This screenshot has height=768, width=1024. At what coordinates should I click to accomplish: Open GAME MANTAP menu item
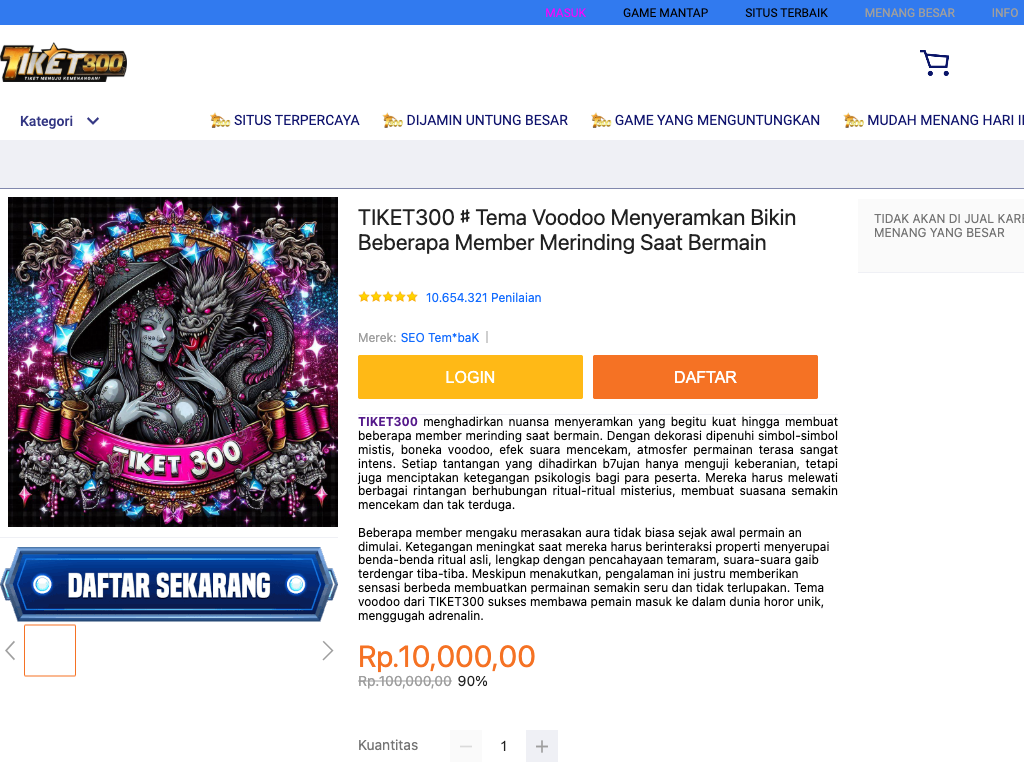coord(665,13)
